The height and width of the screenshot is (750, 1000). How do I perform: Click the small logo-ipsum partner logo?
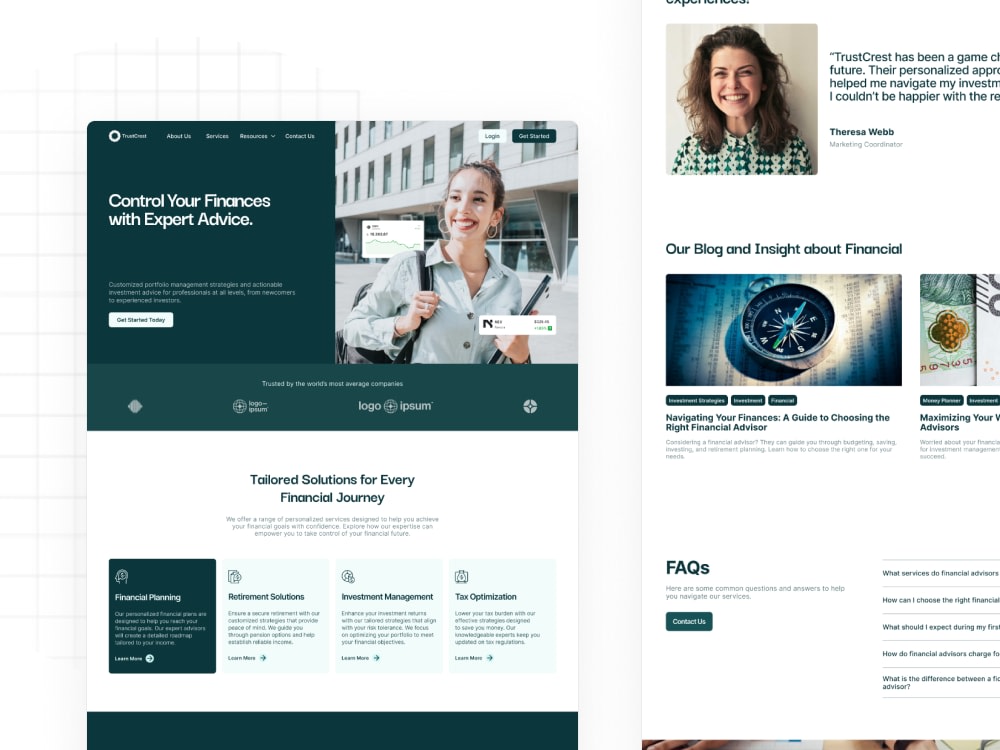250,406
